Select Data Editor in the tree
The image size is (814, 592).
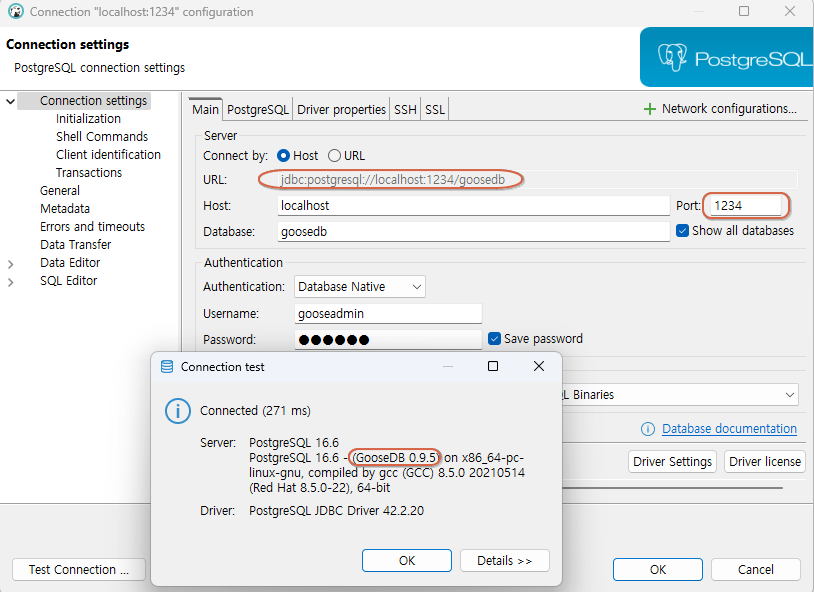[70, 263]
